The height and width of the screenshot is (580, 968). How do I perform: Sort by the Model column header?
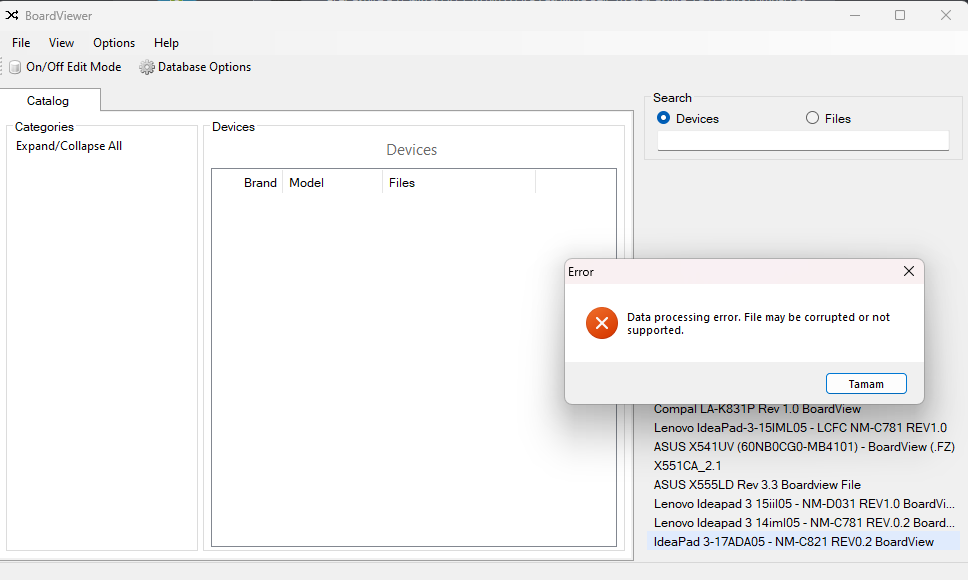[x=332, y=183]
